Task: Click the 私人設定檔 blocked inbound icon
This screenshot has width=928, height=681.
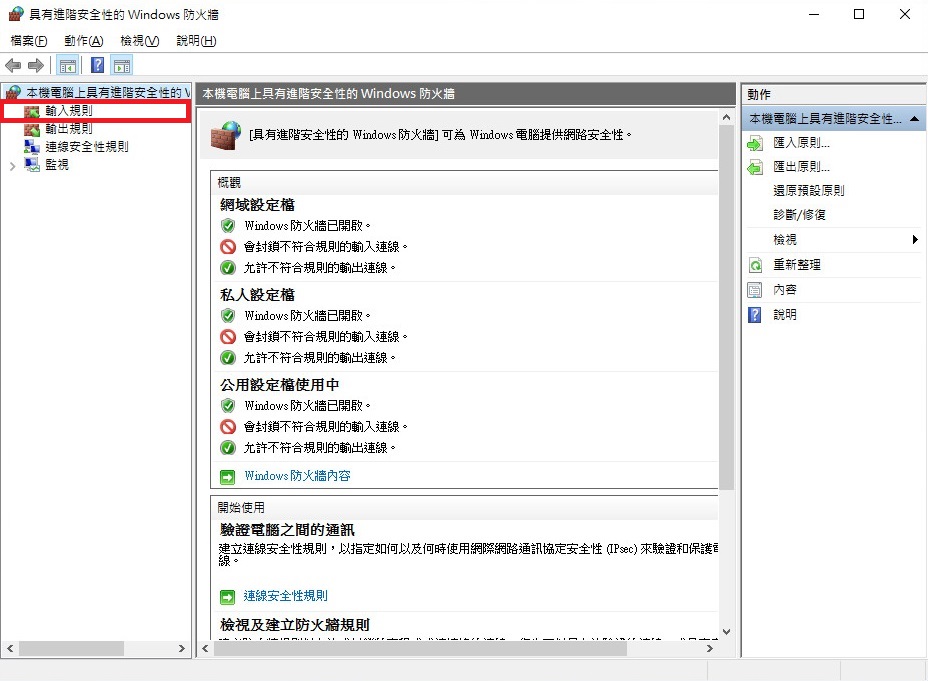Action: [228, 337]
